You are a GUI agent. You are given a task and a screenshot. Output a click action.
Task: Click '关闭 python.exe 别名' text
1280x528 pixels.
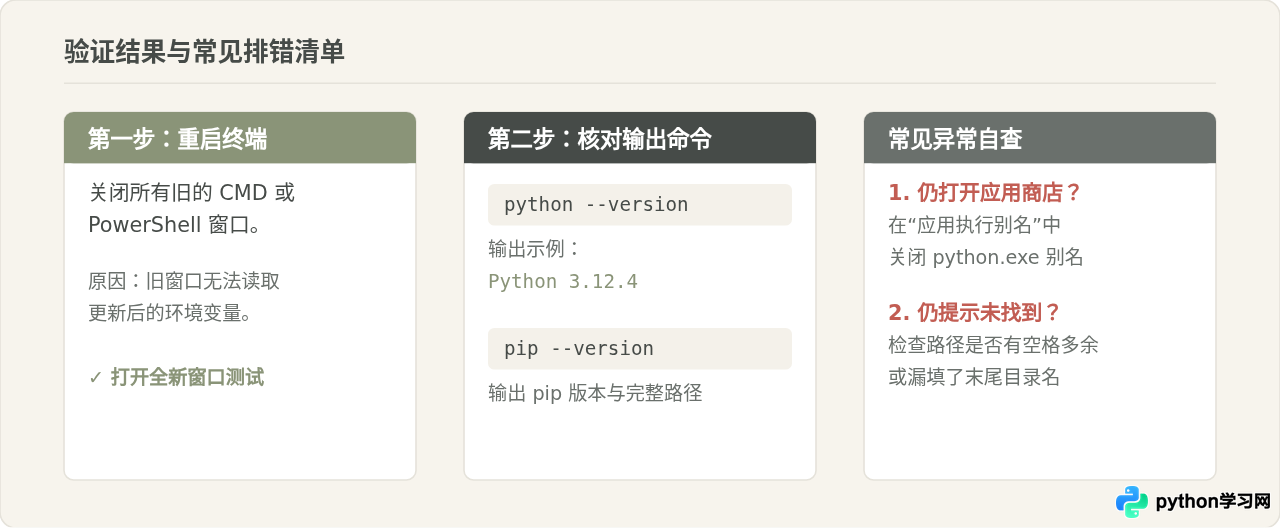click(x=986, y=257)
